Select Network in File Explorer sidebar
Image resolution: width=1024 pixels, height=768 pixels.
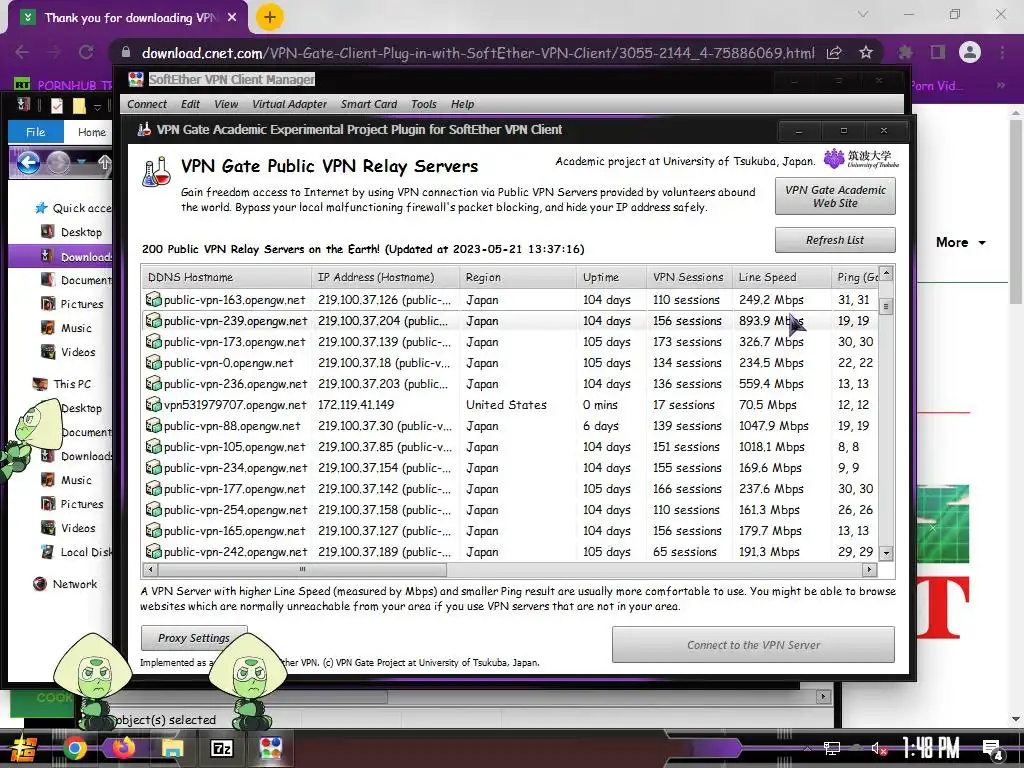65,584
